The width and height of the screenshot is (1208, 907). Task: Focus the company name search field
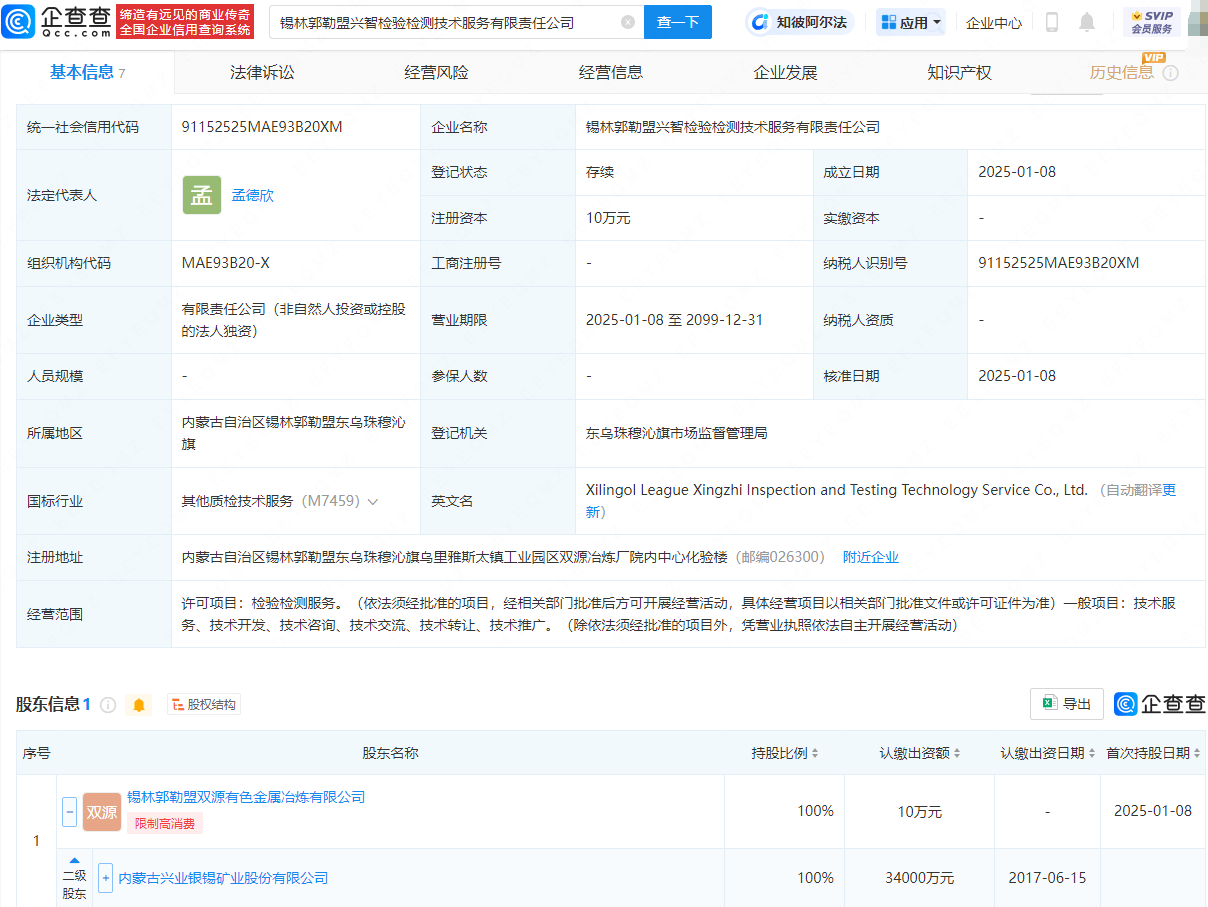pos(445,22)
